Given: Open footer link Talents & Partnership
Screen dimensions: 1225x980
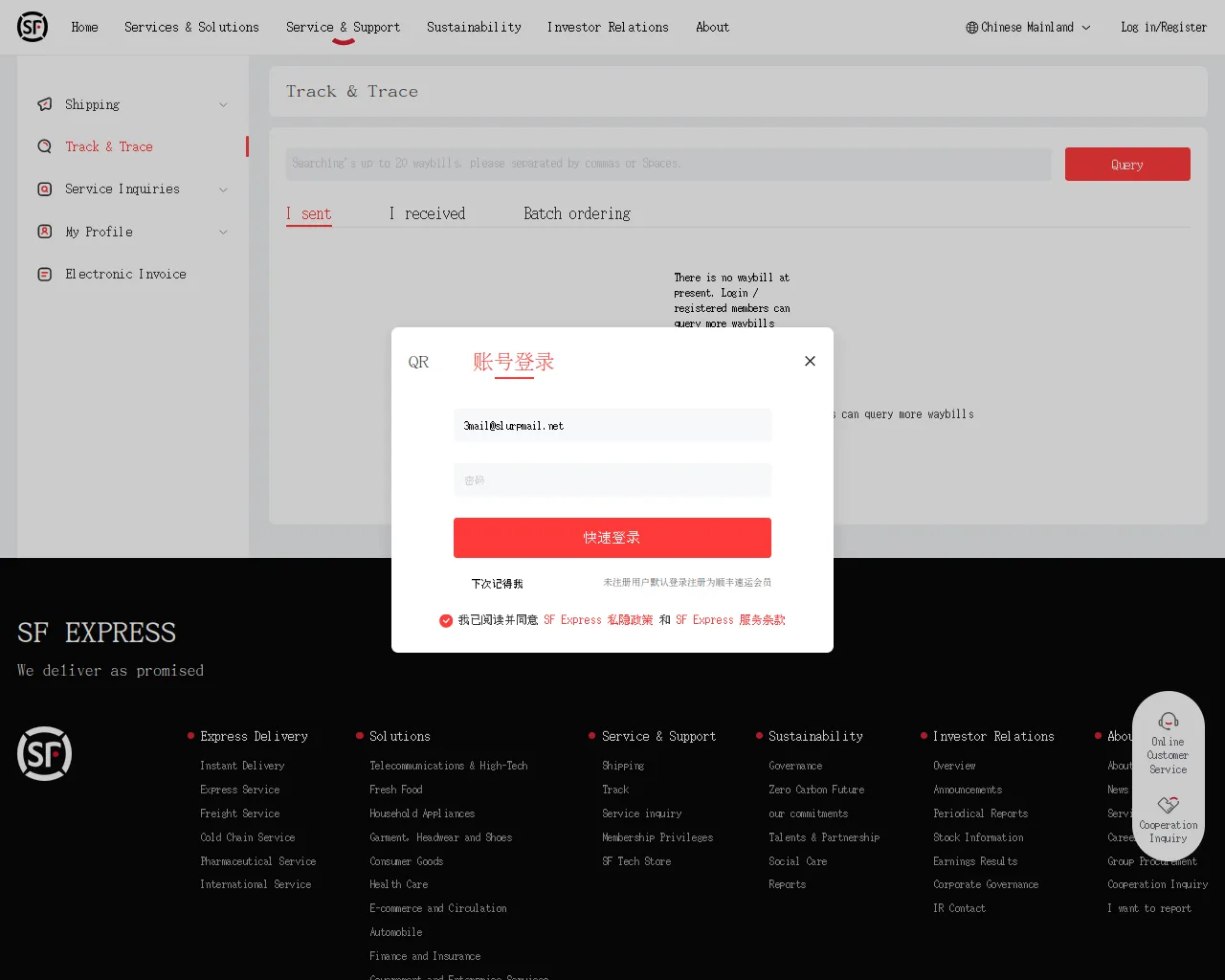Looking at the screenshot, I should (824, 837).
